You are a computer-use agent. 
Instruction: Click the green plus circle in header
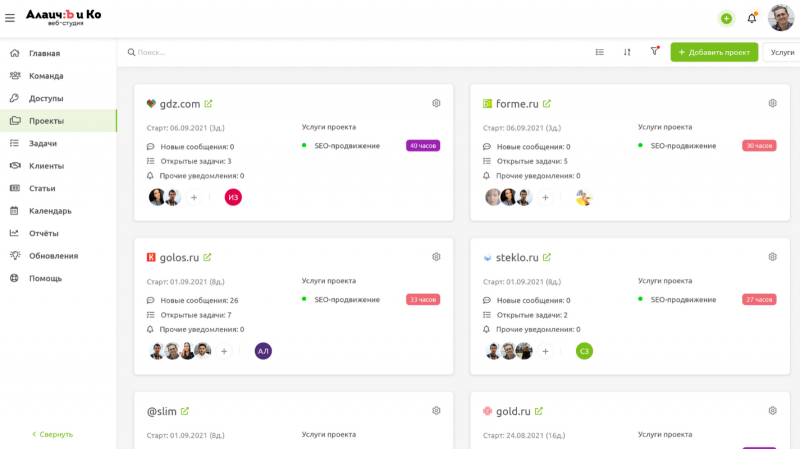tap(726, 18)
